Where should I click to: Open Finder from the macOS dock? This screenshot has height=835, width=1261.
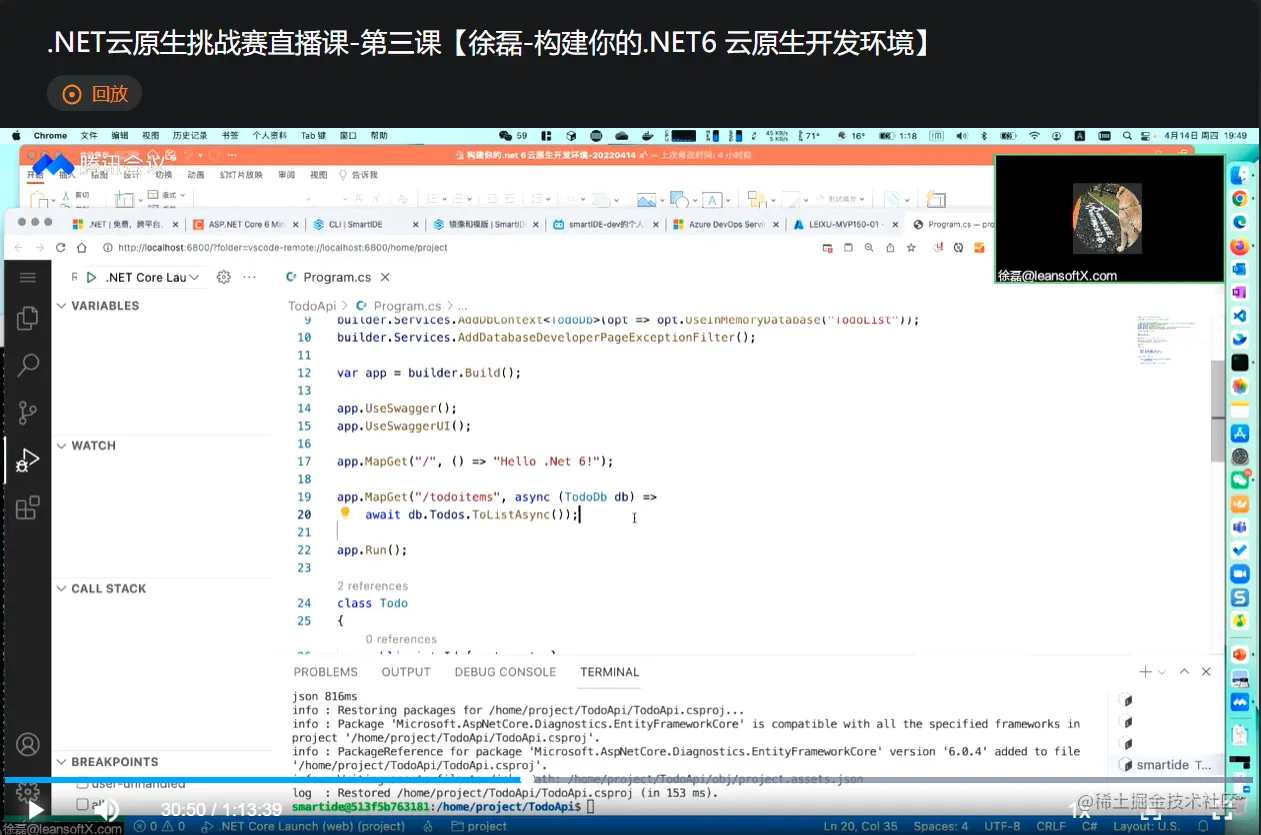(x=1240, y=174)
